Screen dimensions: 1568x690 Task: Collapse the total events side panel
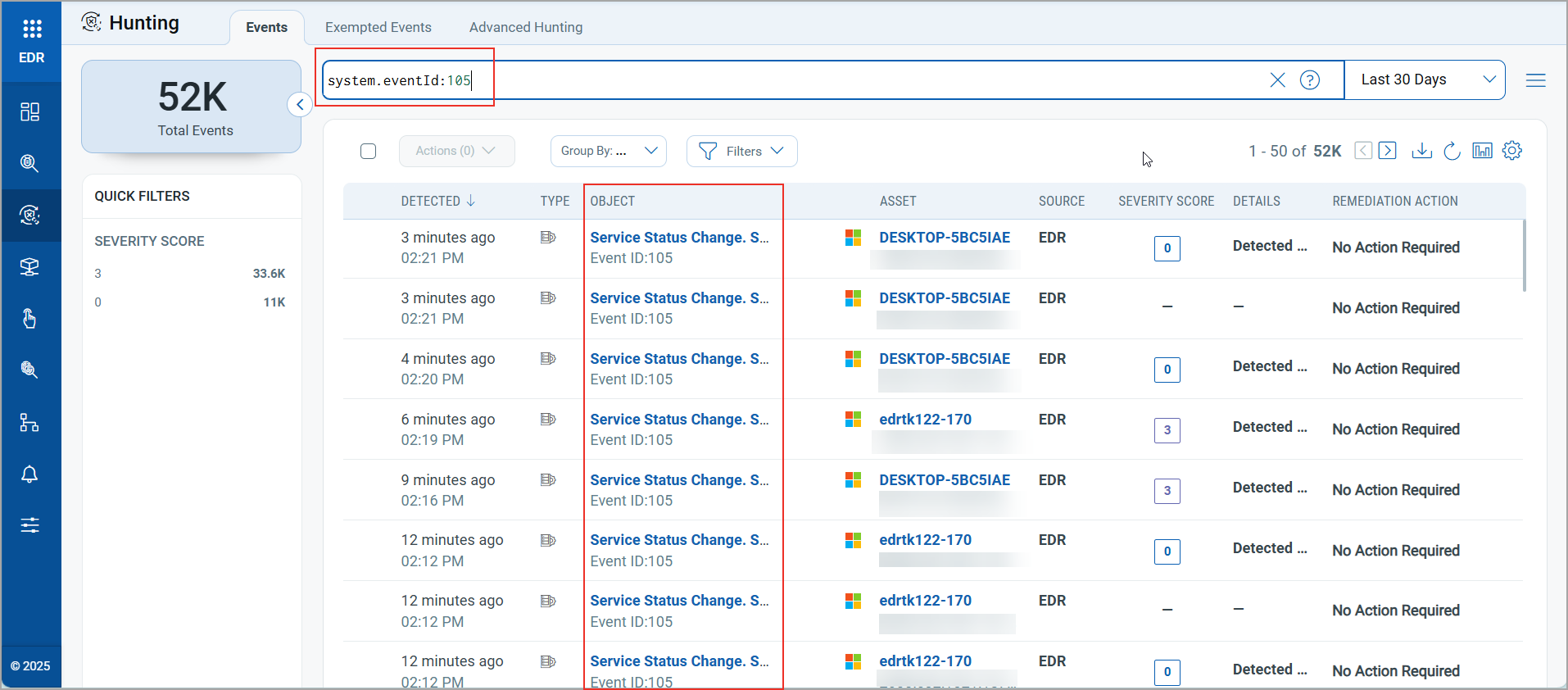tap(300, 105)
